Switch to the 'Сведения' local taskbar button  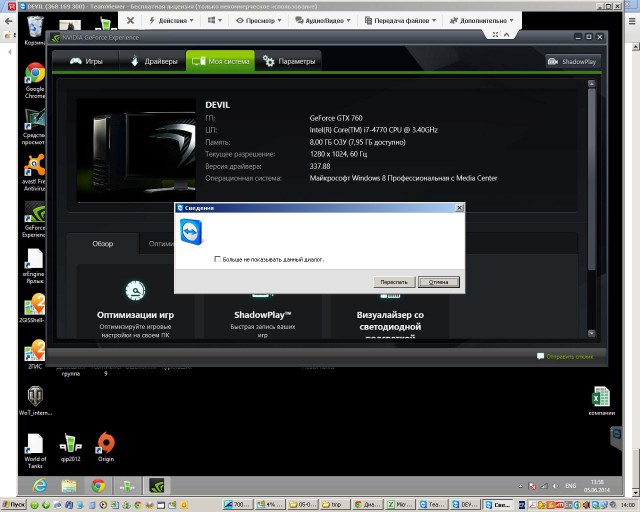pyautogui.click(x=497, y=505)
